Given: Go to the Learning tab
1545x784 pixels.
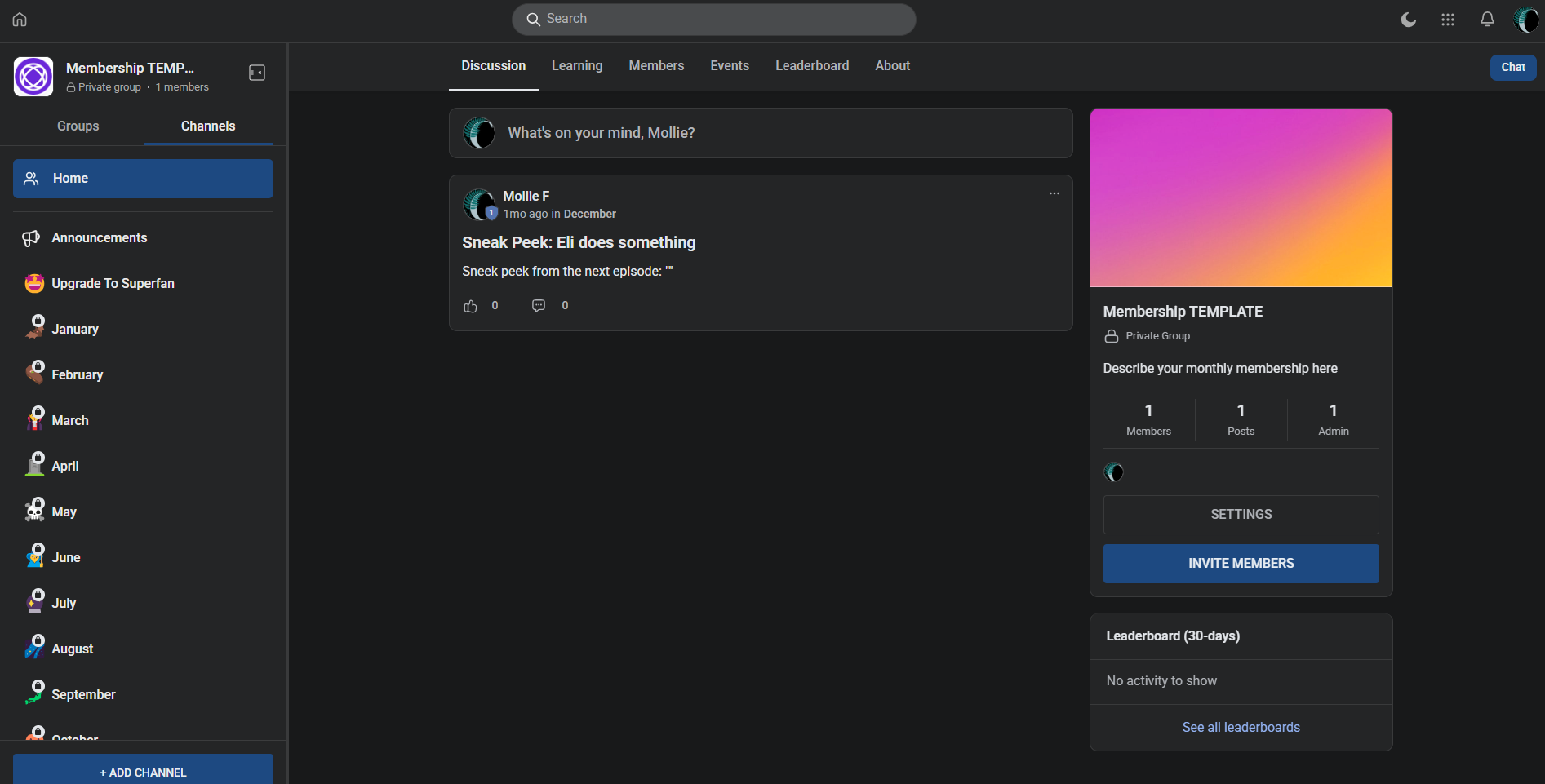Looking at the screenshot, I should [576, 66].
